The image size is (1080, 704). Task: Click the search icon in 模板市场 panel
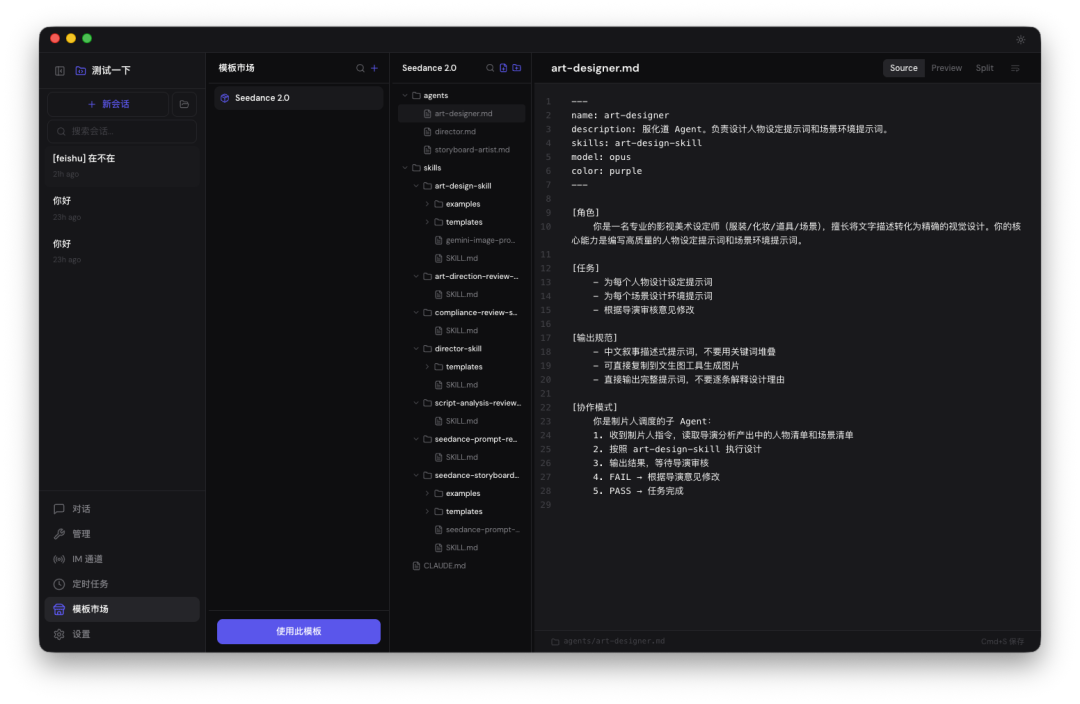click(x=359, y=67)
